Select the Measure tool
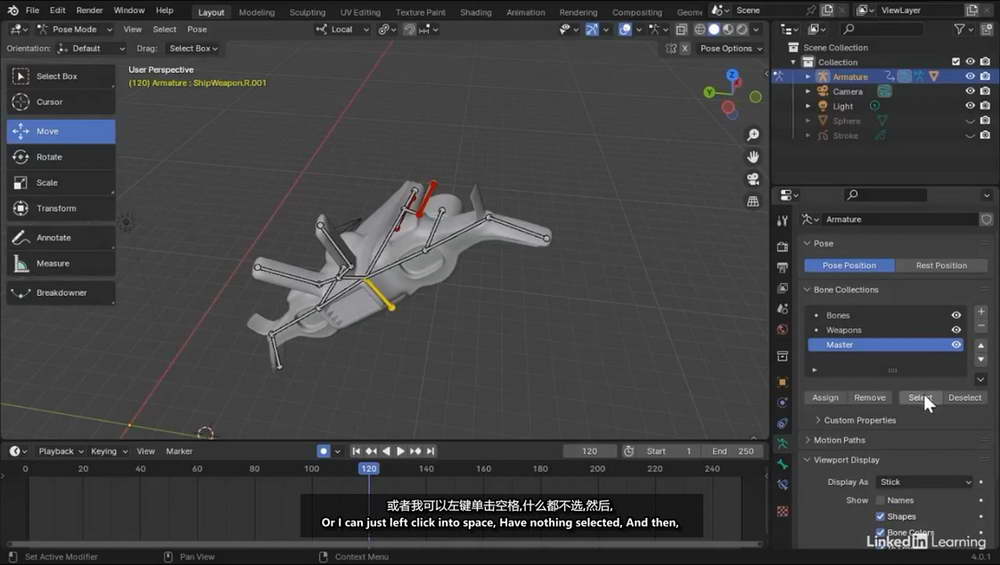This screenshot has width=1000, height=565. coord(61,263)
